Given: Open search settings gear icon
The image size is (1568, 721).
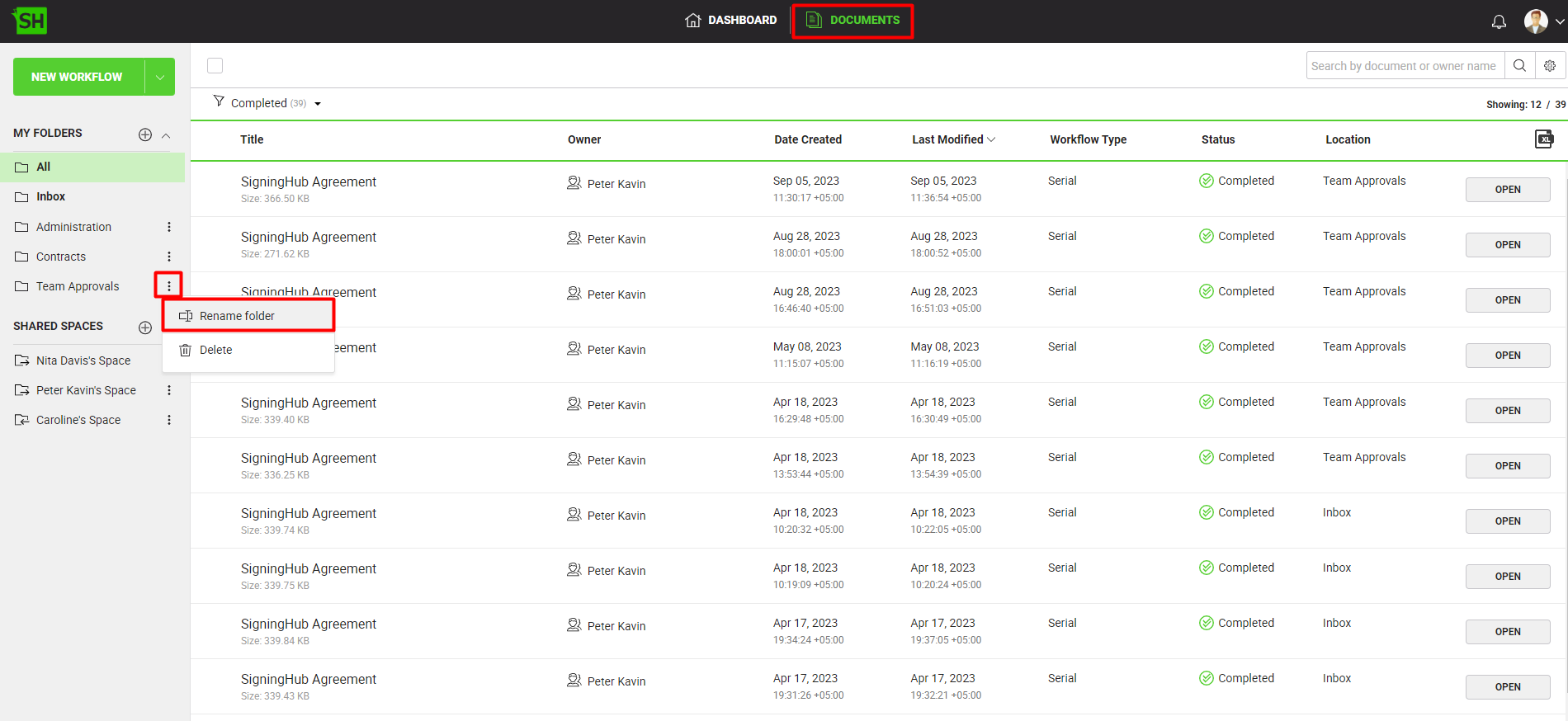Looking at the screenshot, I should (1550, 66).
